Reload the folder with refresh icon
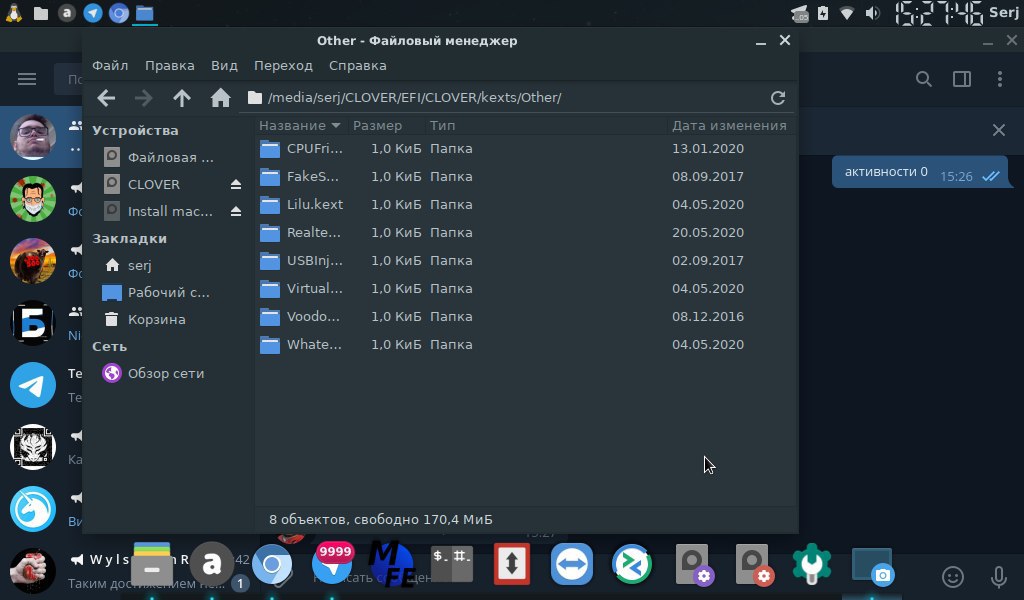This screenshot has height=600, width=1024. tap(777, 98)
